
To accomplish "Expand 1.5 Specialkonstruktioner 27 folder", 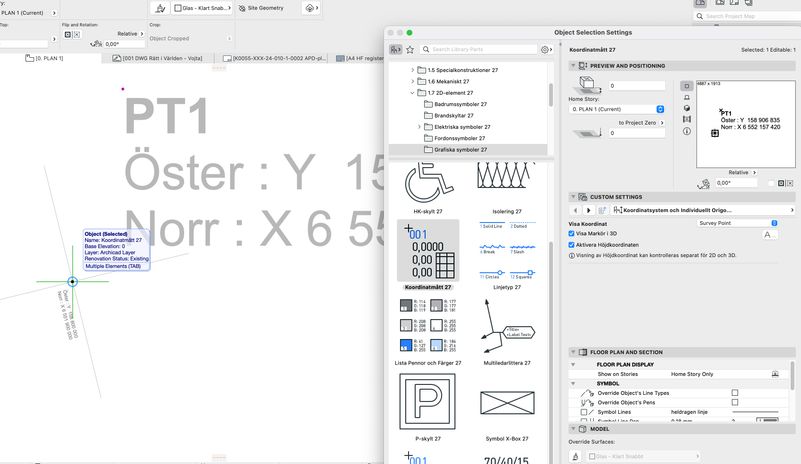I will [413, 70].
